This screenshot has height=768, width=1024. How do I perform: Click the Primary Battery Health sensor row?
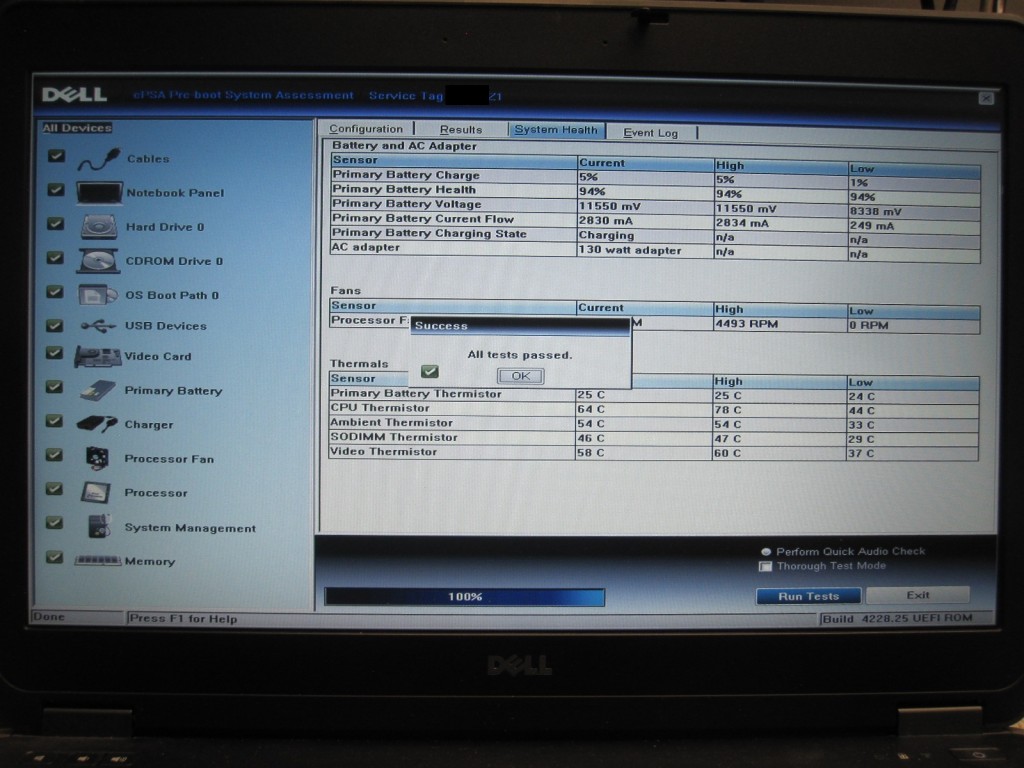tap(656, 191)
